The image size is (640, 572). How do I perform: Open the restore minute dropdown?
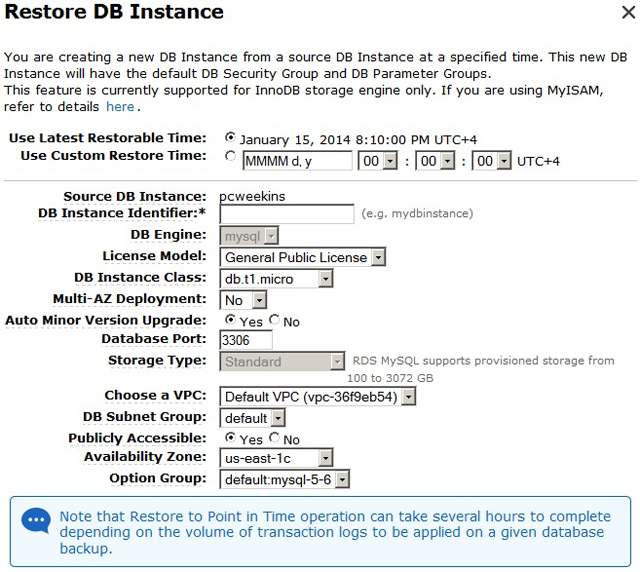point(435,161)
